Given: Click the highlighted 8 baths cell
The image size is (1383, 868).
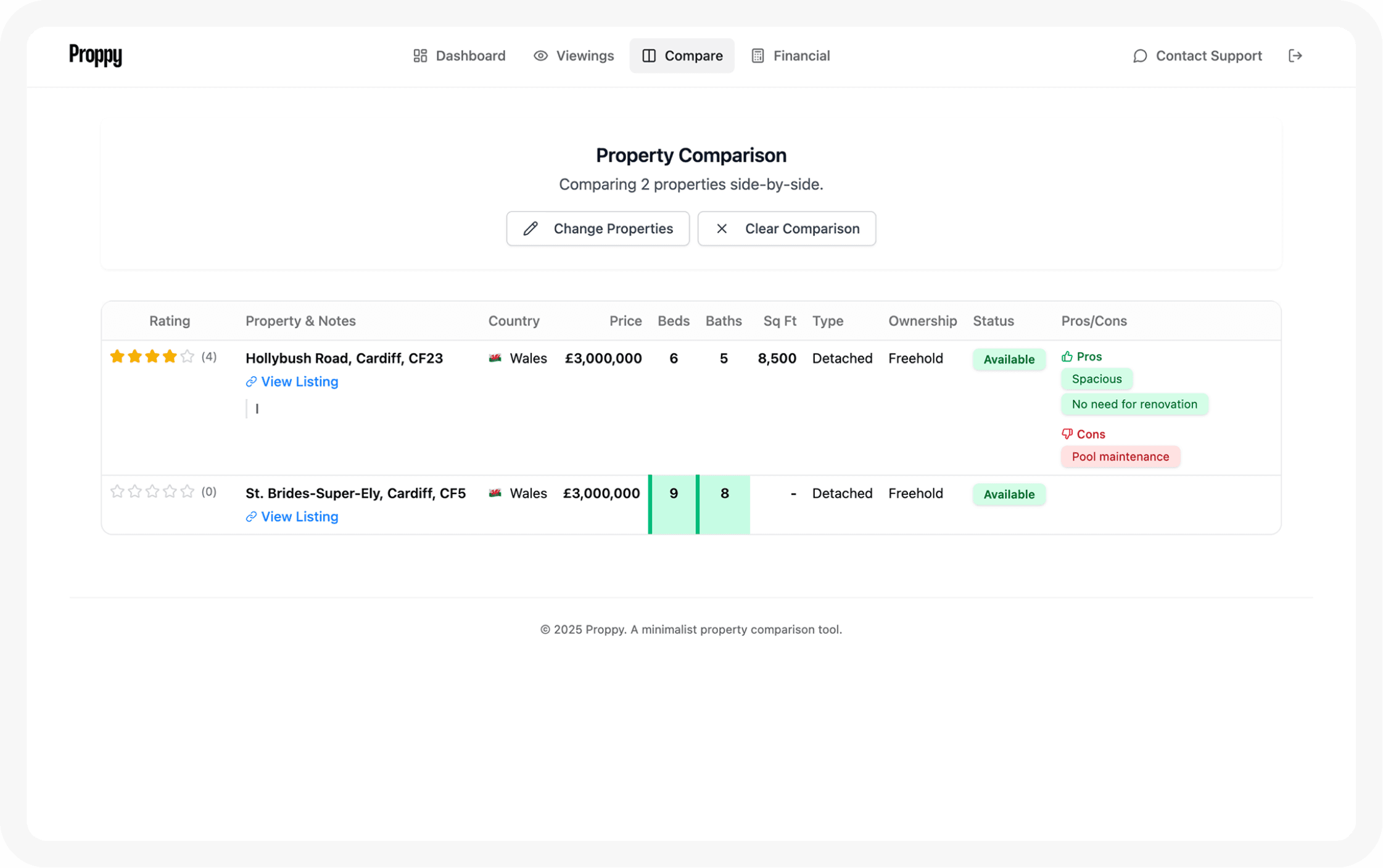Looking at the screenshot, I should pyautogui.click(x=724, y=505).
